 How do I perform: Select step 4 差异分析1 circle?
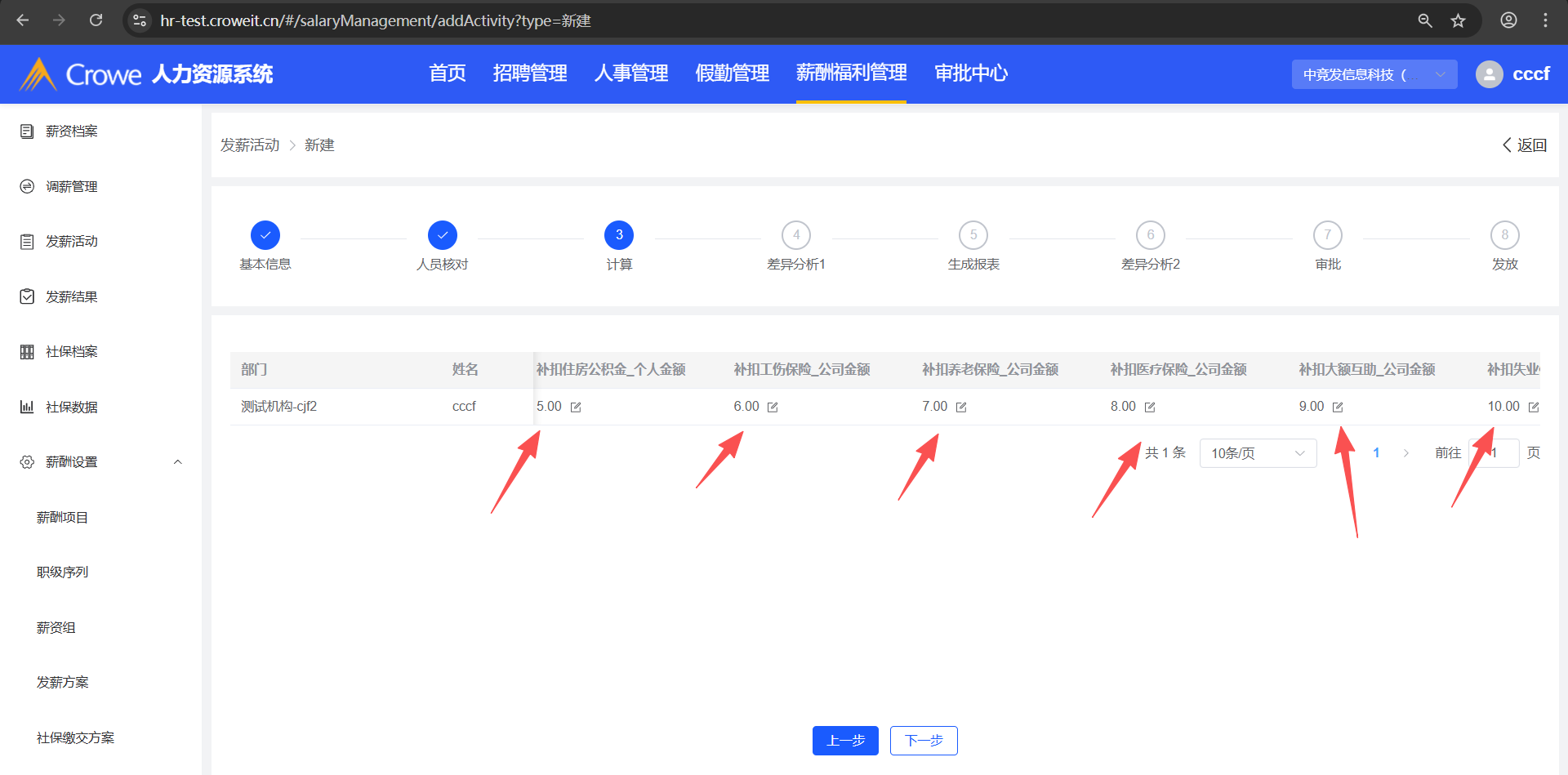[x=796, y=235]
